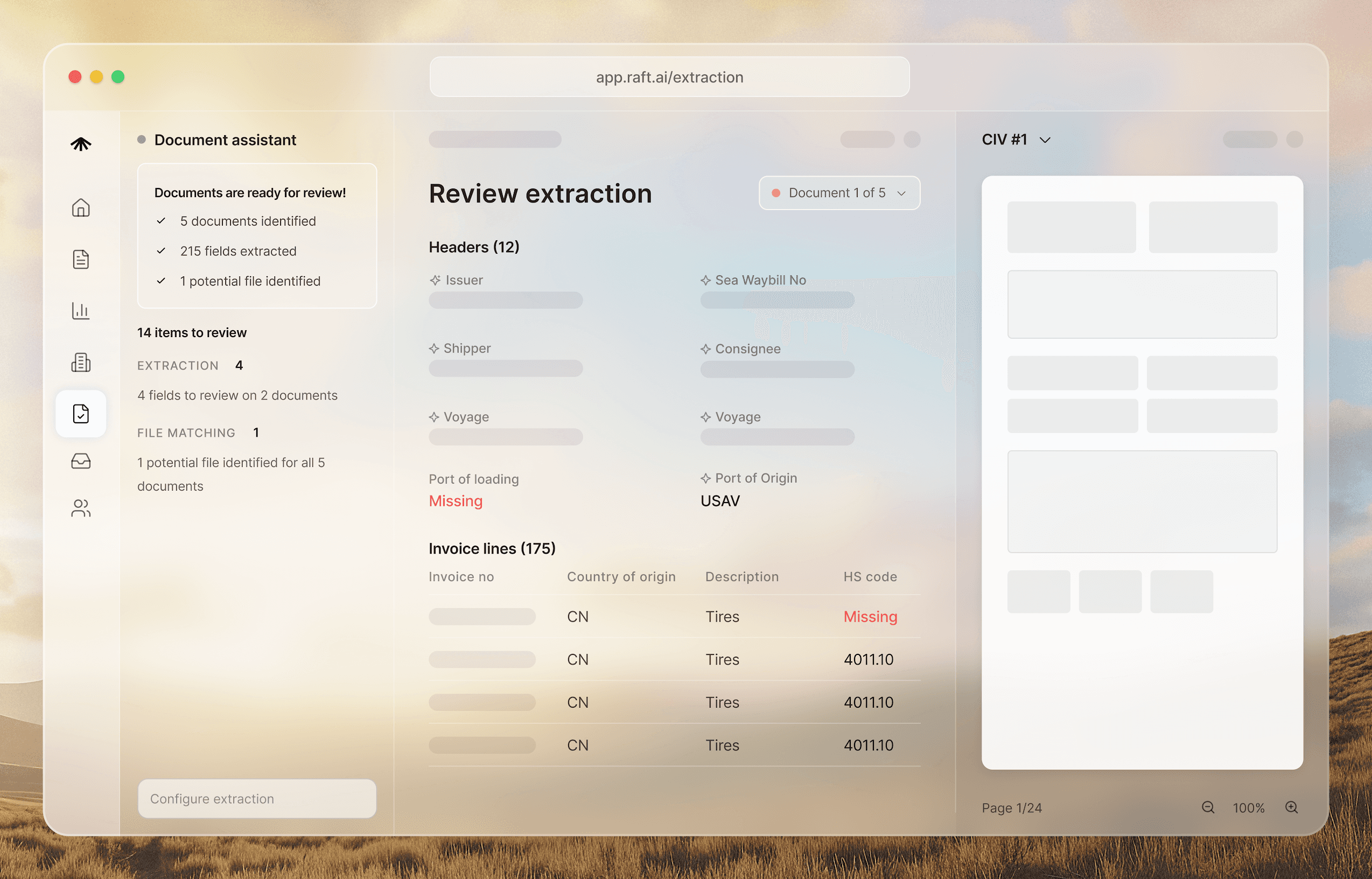The width and height of the screenshot is (1372, 879).
Task: Click the Missing HS code cell
Action: (x=870, y=617)
